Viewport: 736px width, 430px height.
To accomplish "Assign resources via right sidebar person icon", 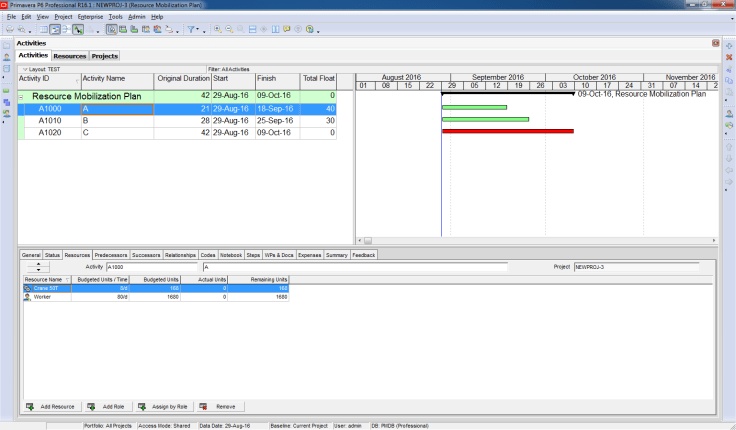I will point(729,114).
